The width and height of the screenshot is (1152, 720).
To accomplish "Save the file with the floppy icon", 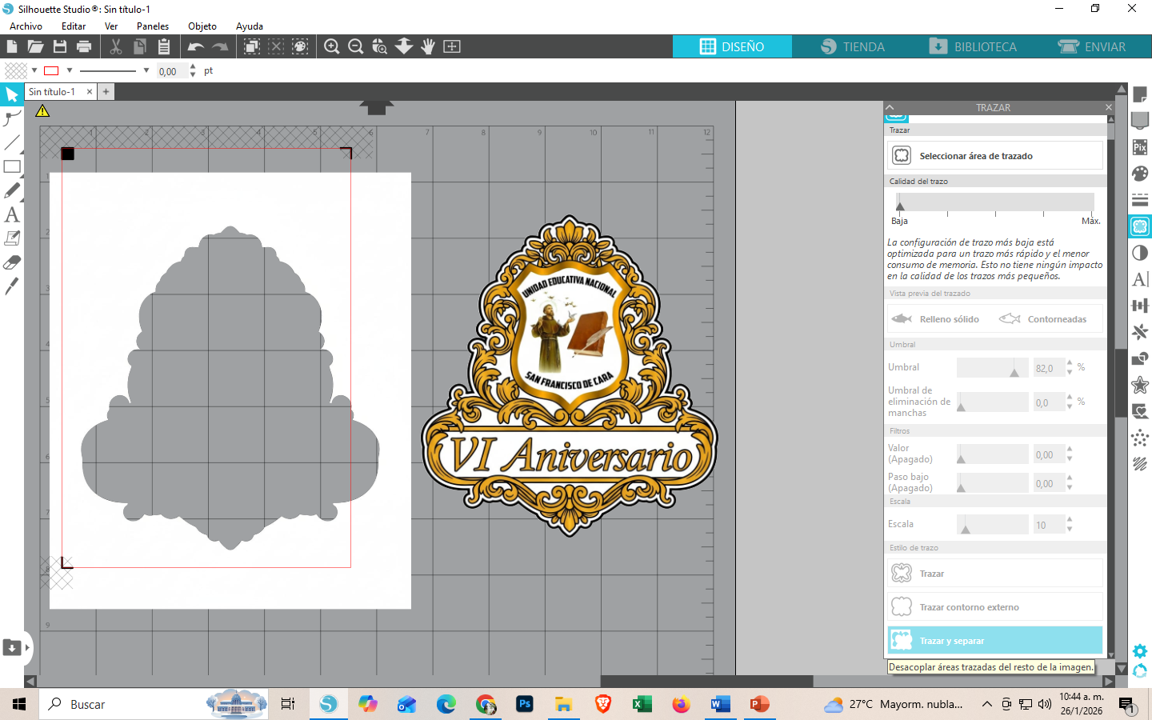I will tap(60, 46).
